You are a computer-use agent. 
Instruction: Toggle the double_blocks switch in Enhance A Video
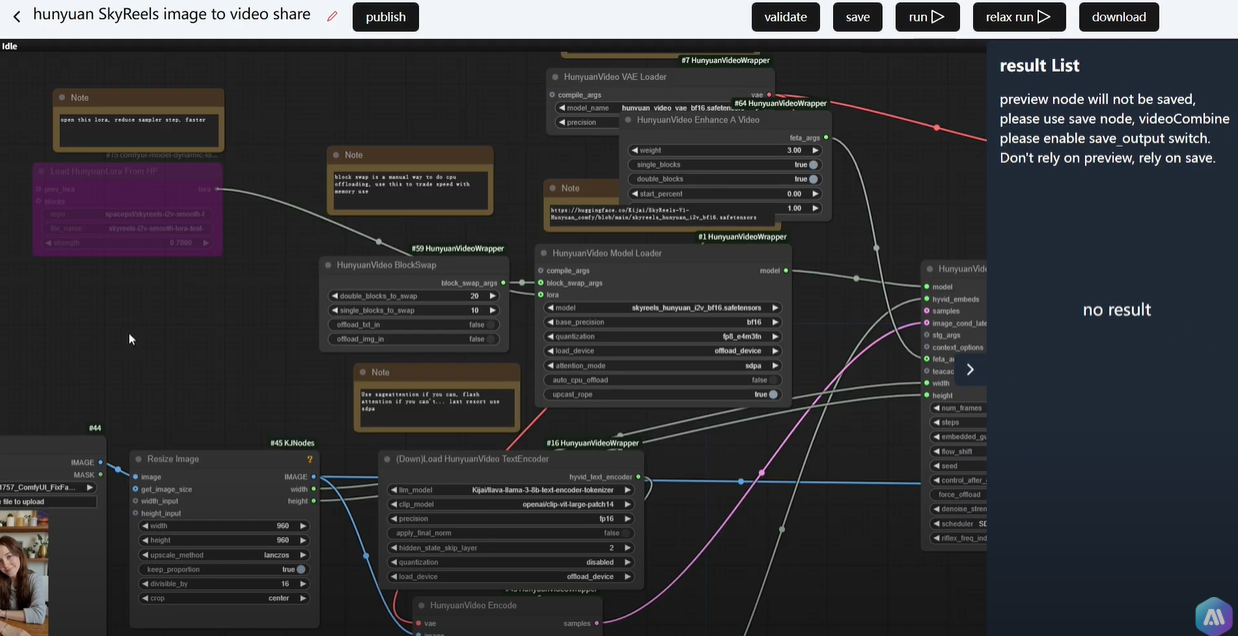[x=814, y=179]
